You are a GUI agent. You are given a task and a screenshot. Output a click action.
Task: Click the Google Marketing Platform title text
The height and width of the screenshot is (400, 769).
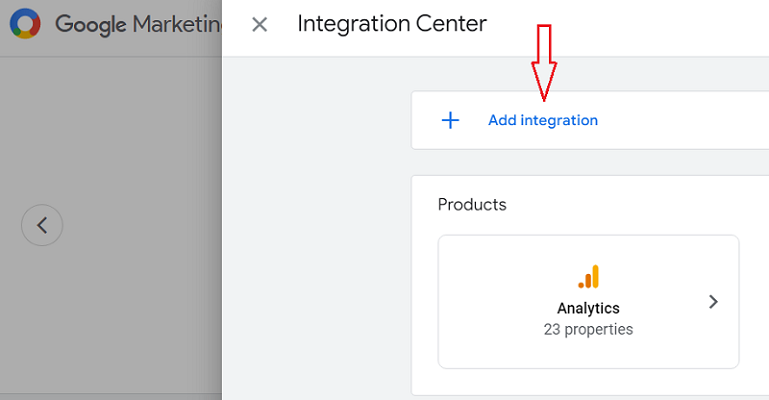[138, 25]
